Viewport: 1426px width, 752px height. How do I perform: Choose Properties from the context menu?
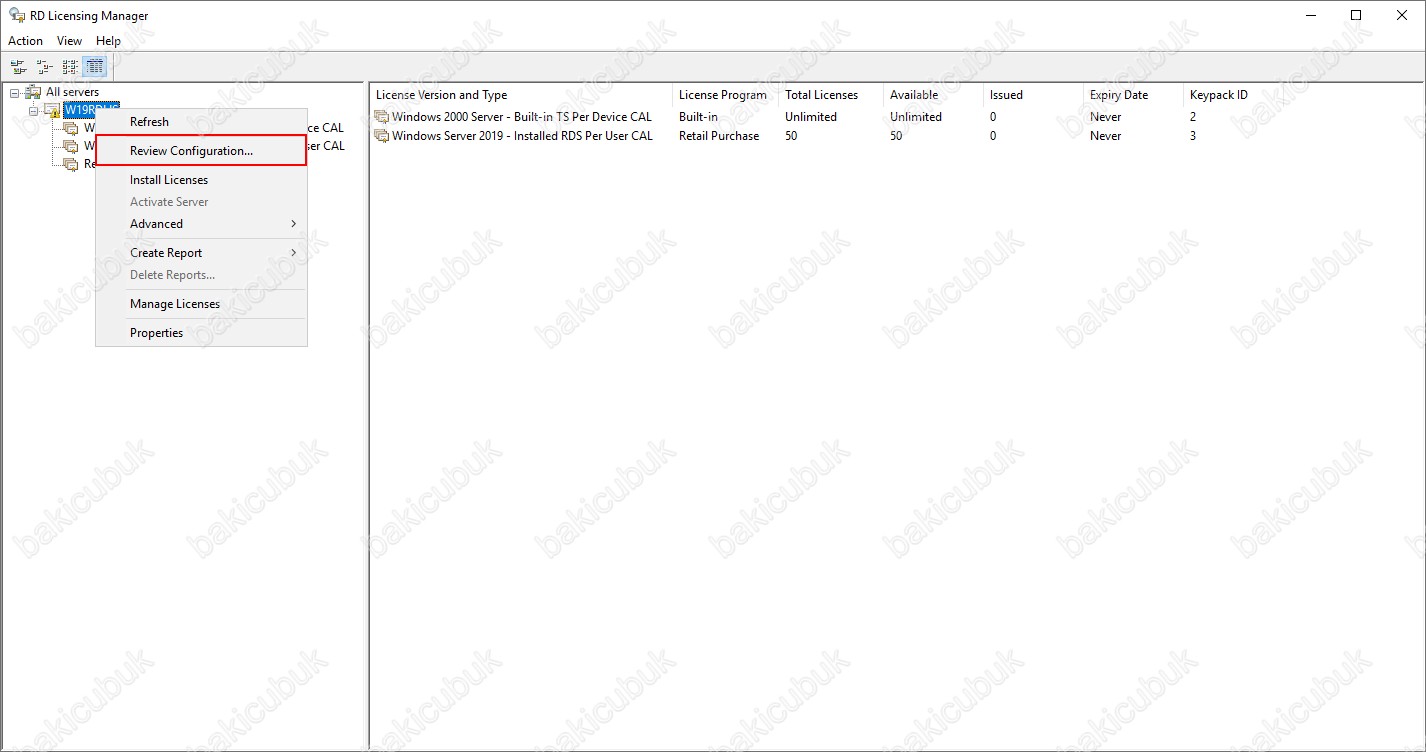click(201, 333)
